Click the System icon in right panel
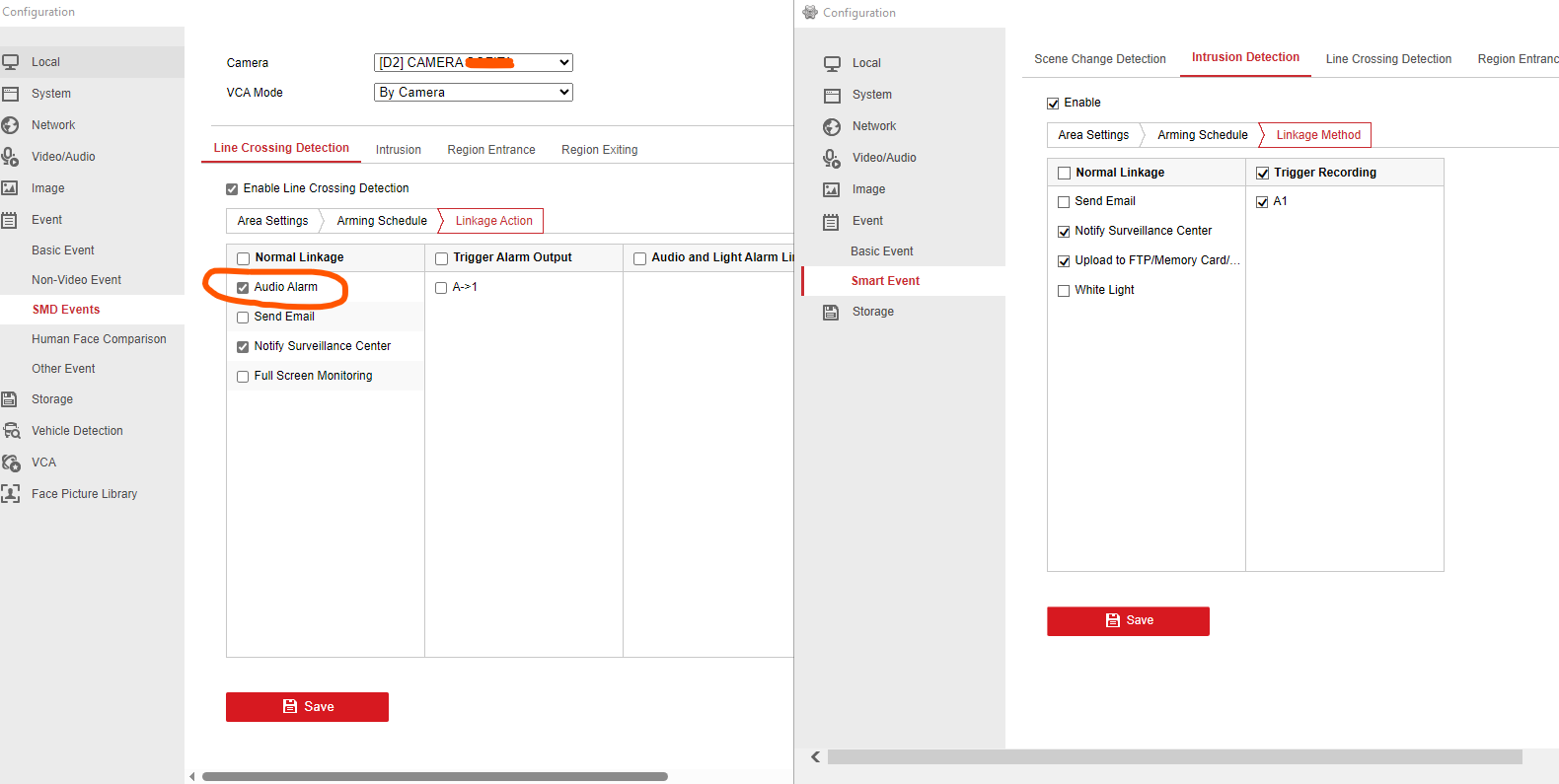This screenshot has height=784, width=1559. [832, 95]
